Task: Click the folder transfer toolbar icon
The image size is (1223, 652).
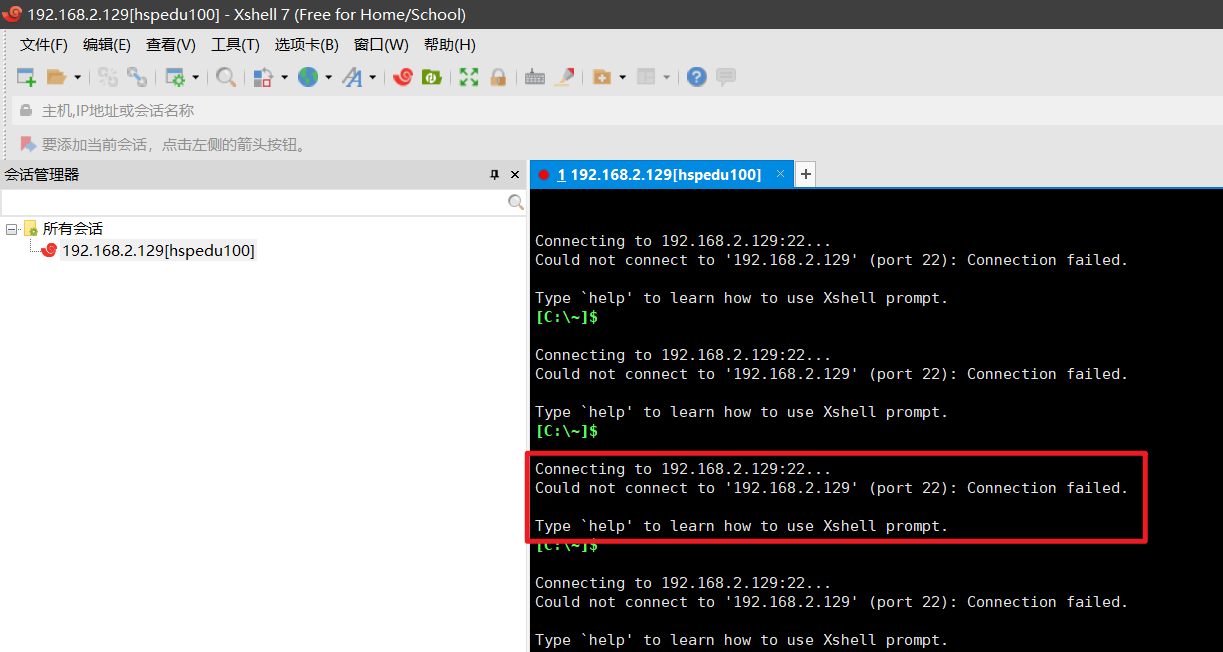Action: coord(602,77)
